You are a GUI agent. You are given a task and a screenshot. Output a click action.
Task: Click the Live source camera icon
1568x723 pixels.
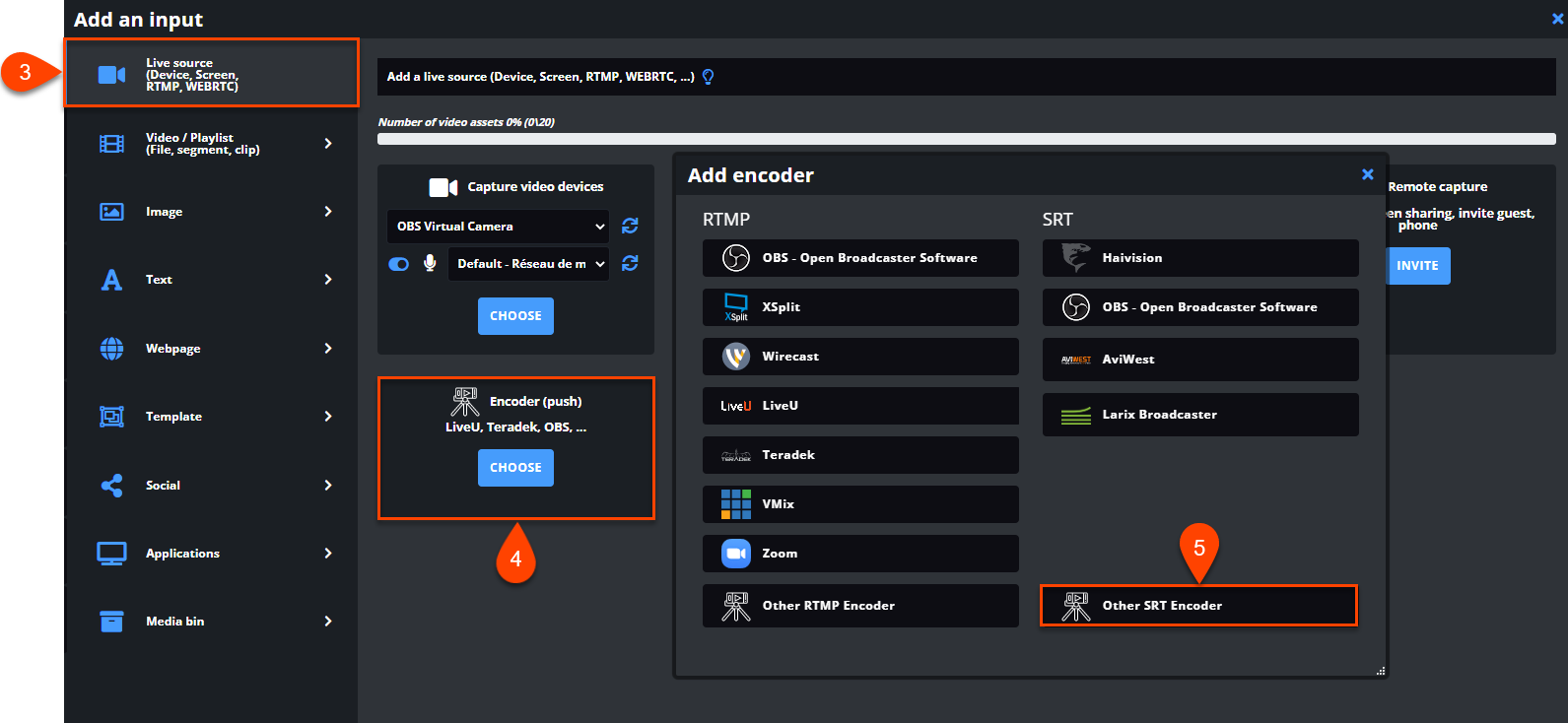[x=112, y=75]
